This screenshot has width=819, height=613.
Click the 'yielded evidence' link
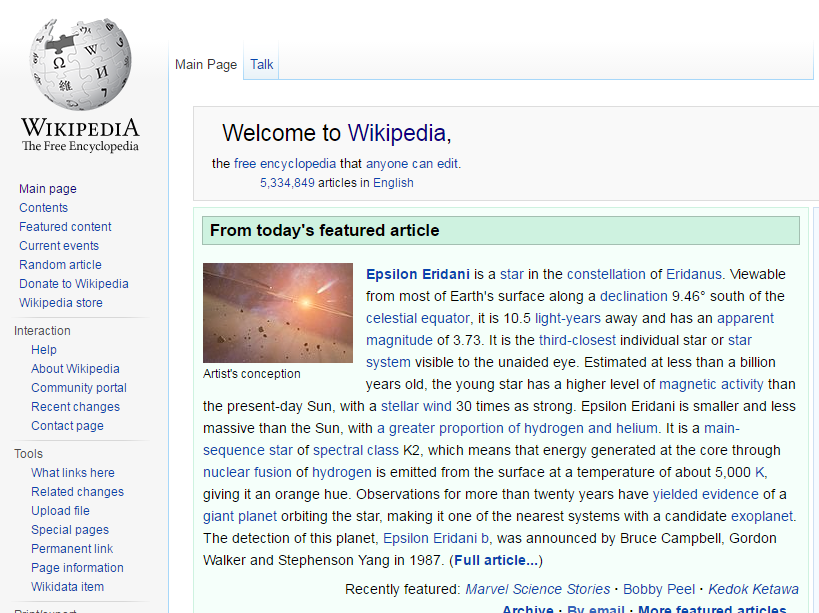(706, 494)
